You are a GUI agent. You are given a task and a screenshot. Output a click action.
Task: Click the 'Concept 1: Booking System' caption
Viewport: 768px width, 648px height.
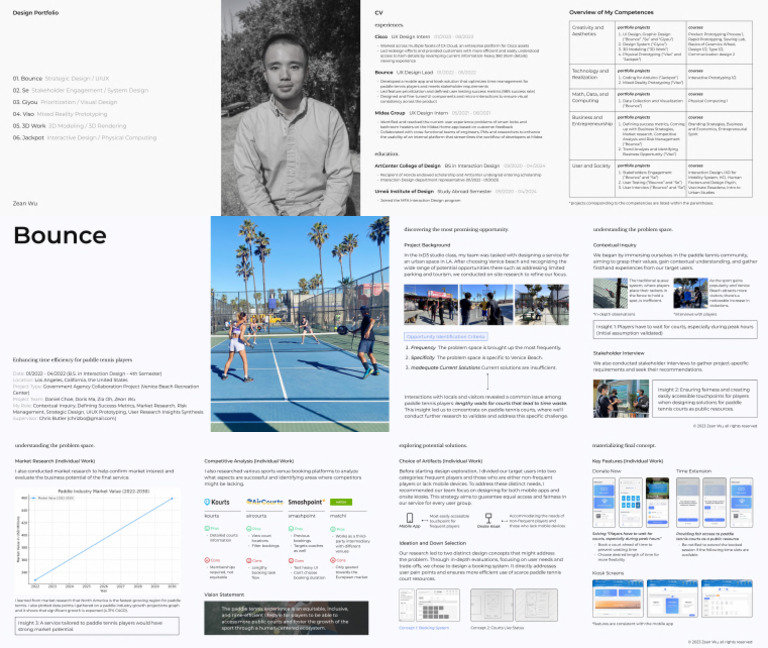coord(424,627)
